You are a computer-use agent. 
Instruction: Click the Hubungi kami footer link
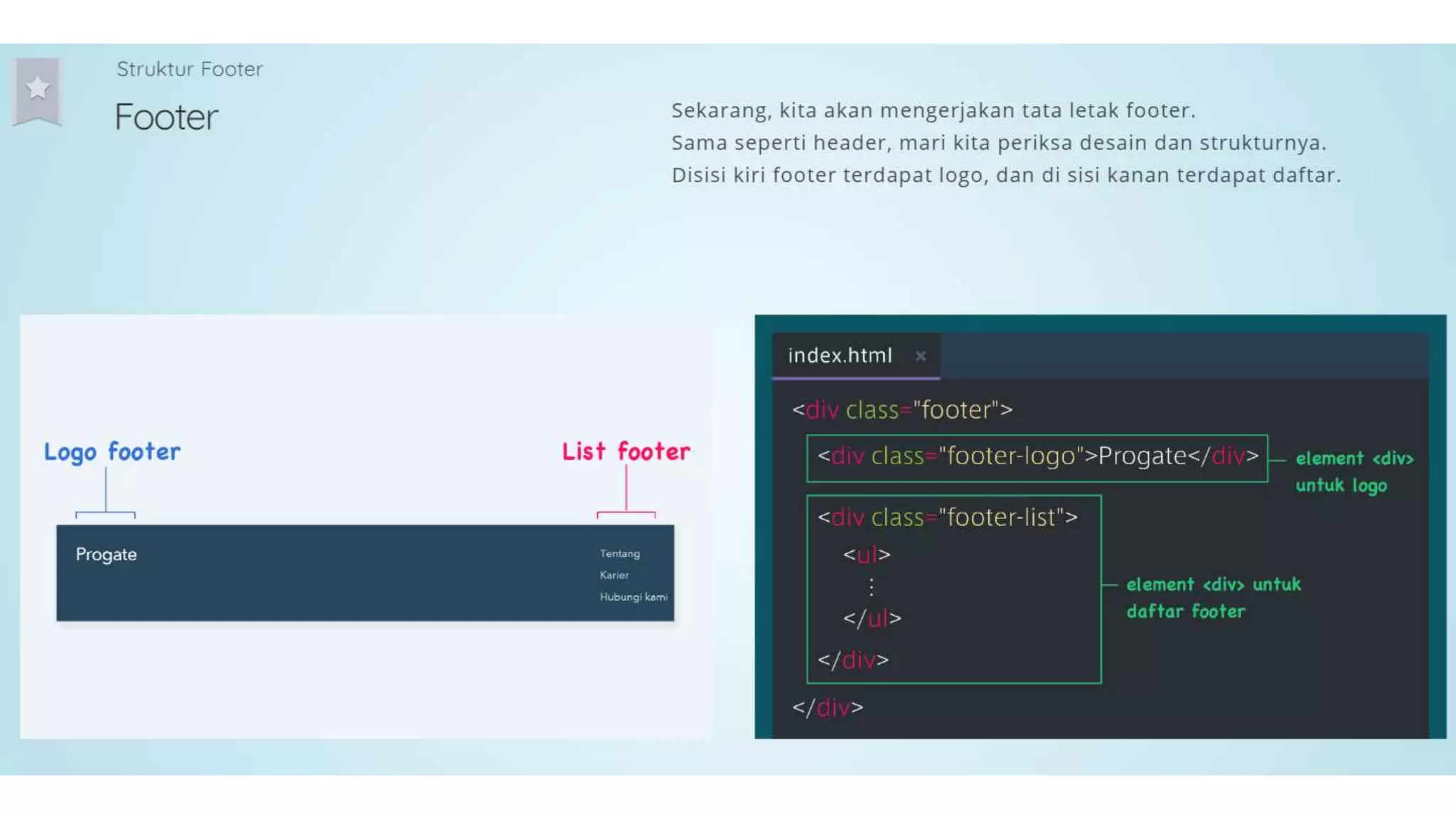[x=633, y=597]
